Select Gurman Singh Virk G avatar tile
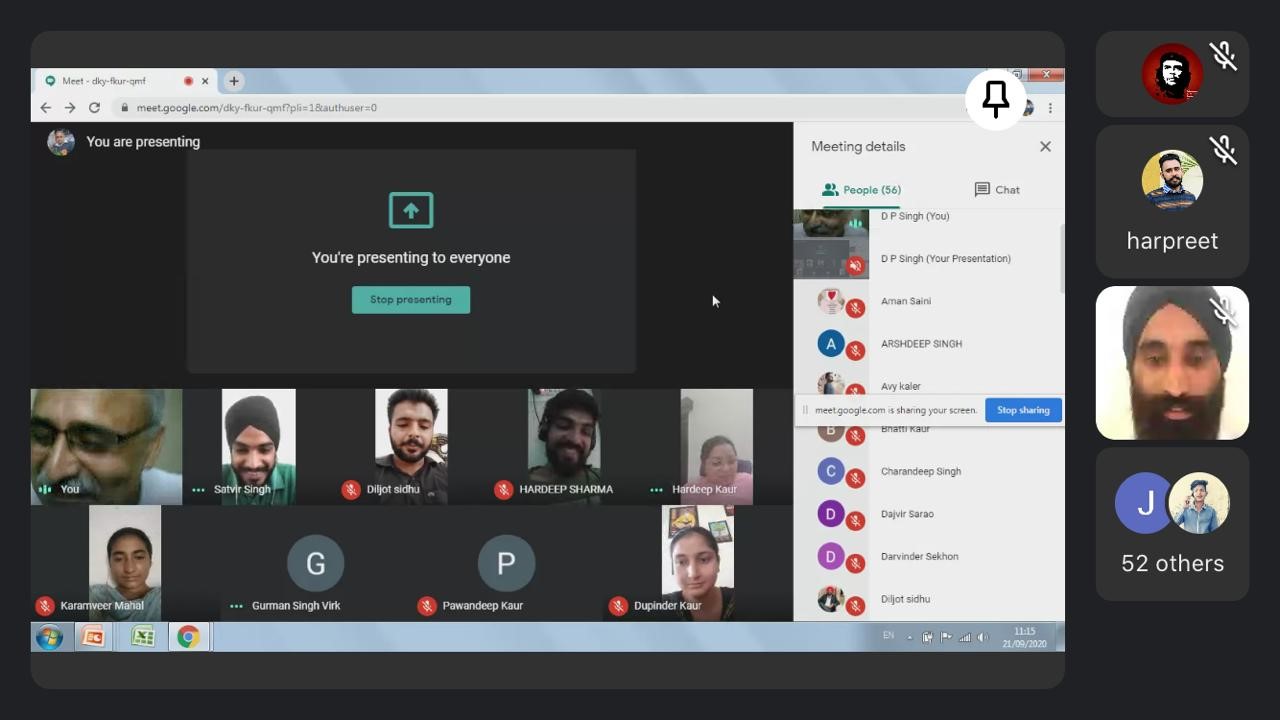Image resolution: width=1280 pixels, height=720 pixels. pos(315,563)
